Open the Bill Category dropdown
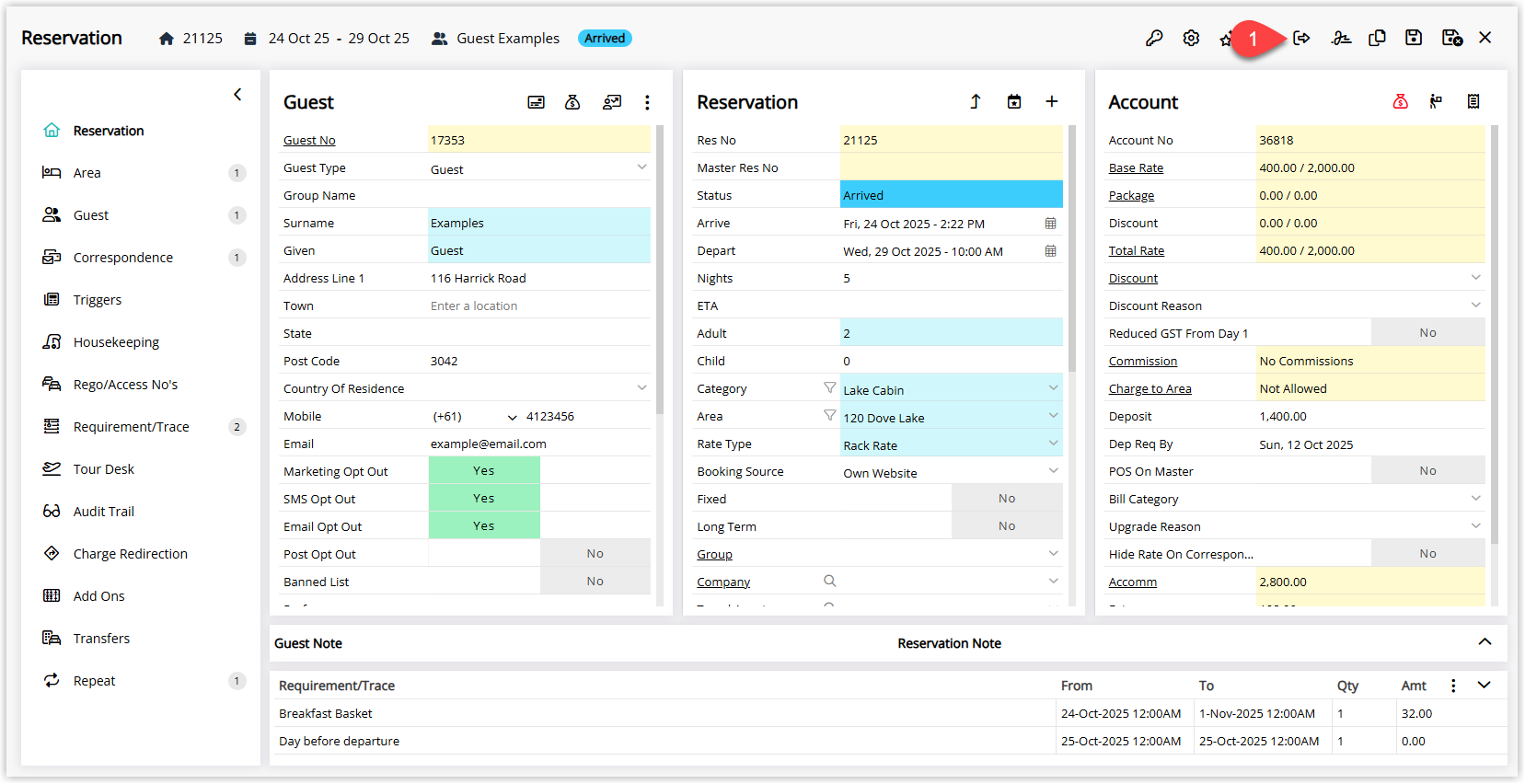The height and width of the screenshot is (784, 1525). pos(1475,499)
